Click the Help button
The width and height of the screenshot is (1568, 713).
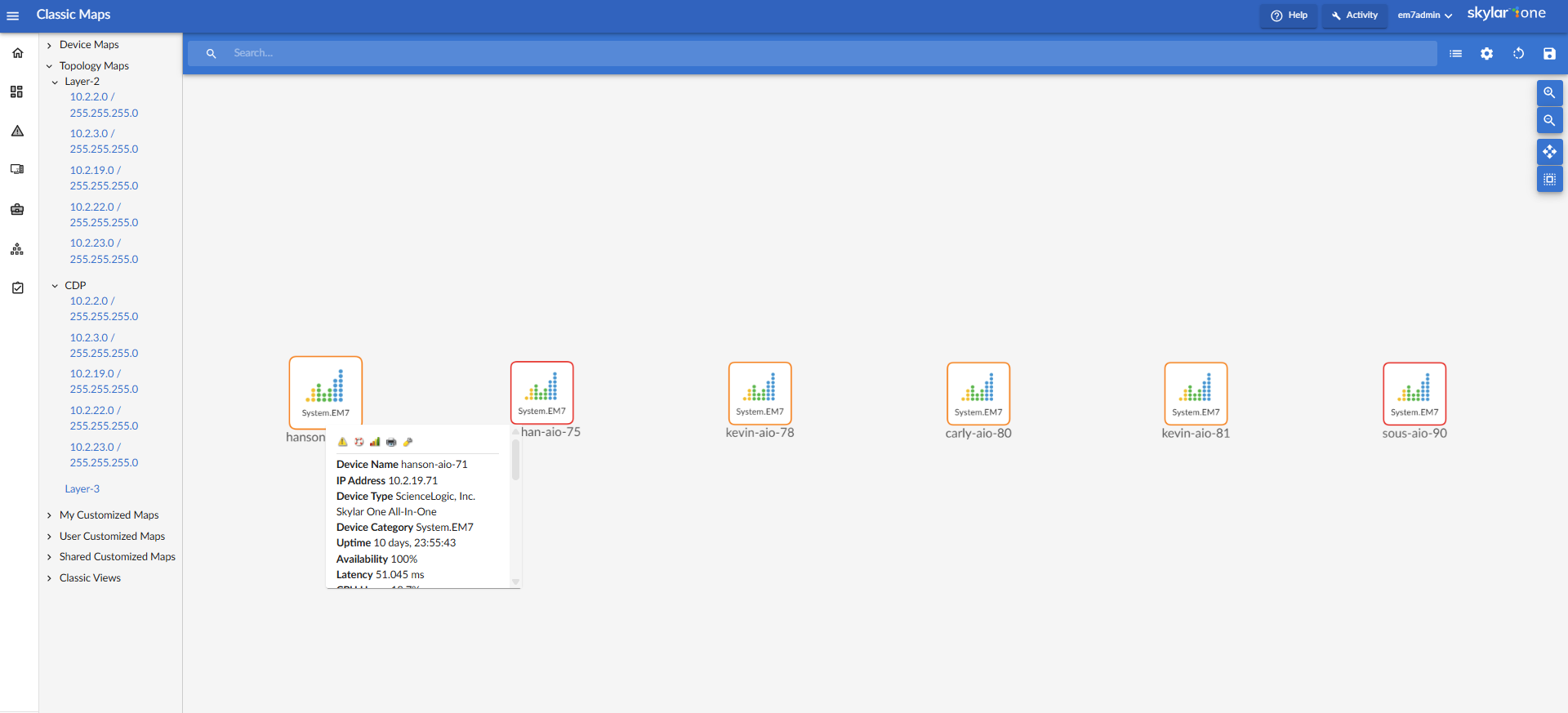1289,16
